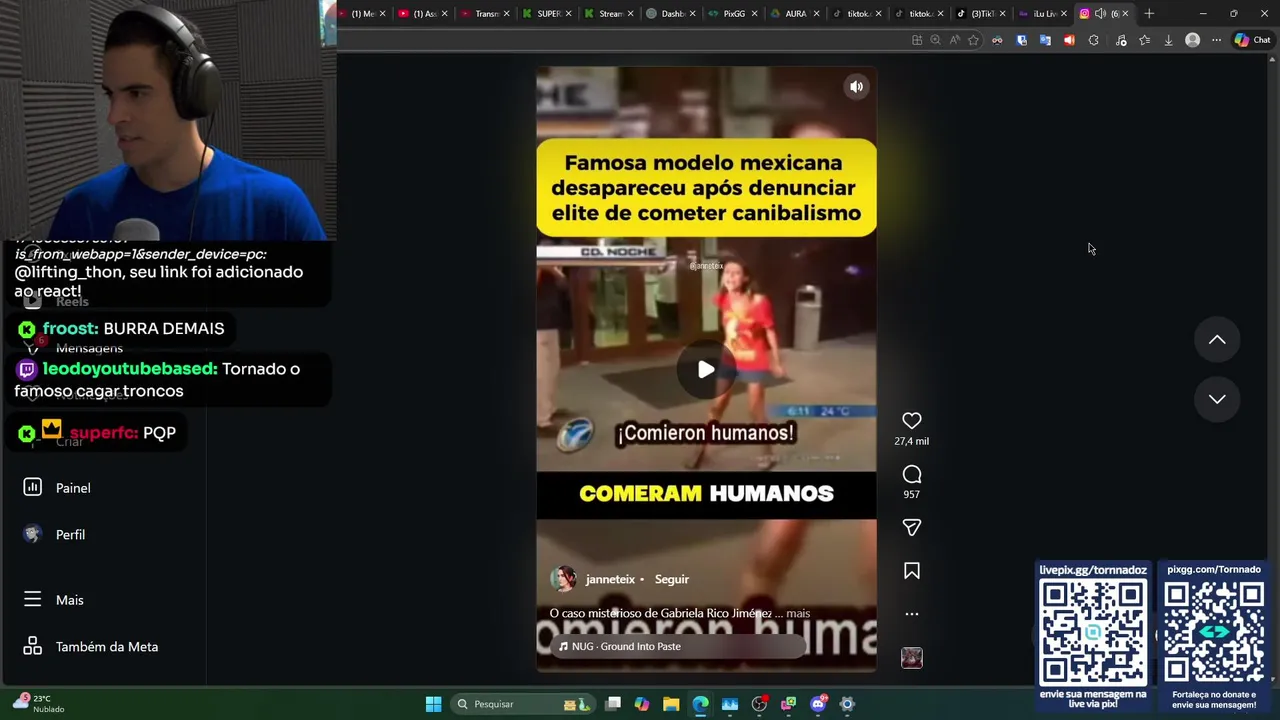This screenshot has width=1280, height=720.
Task: Go to the previous reel
Action: click(1217, 340)
